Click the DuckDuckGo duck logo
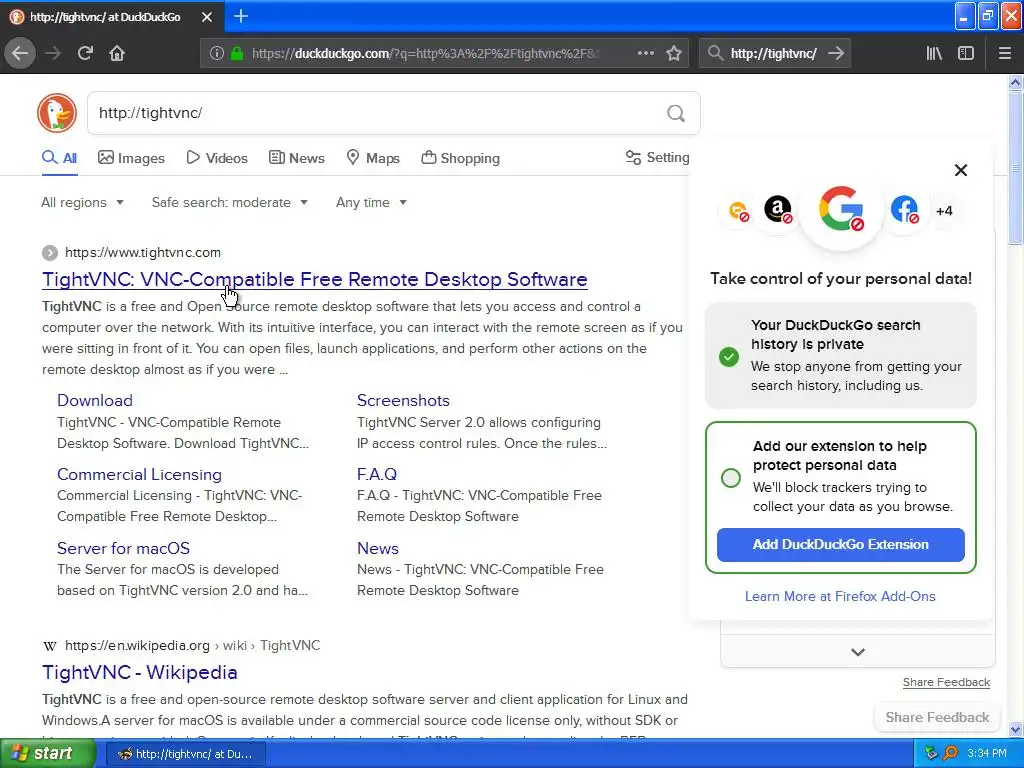 [57, 113]
